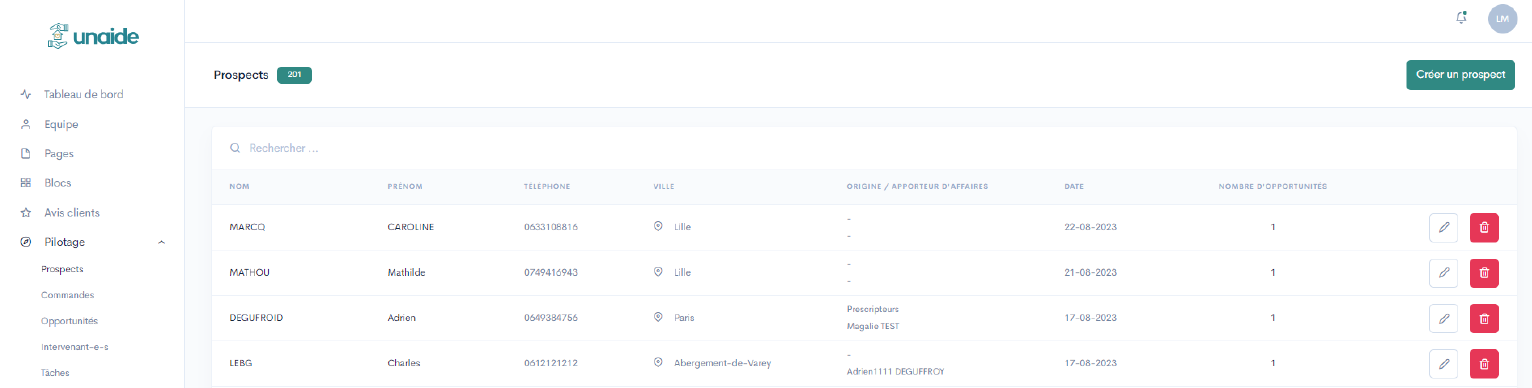Edit the MARCQ Caroline prospect
The width and height of the screenshot is (1532, 388).
pos(1443,227)
